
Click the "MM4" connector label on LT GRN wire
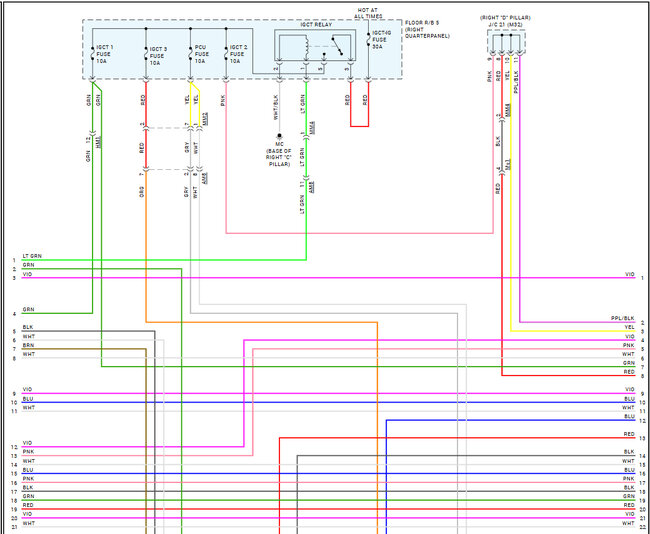(313, 126)
